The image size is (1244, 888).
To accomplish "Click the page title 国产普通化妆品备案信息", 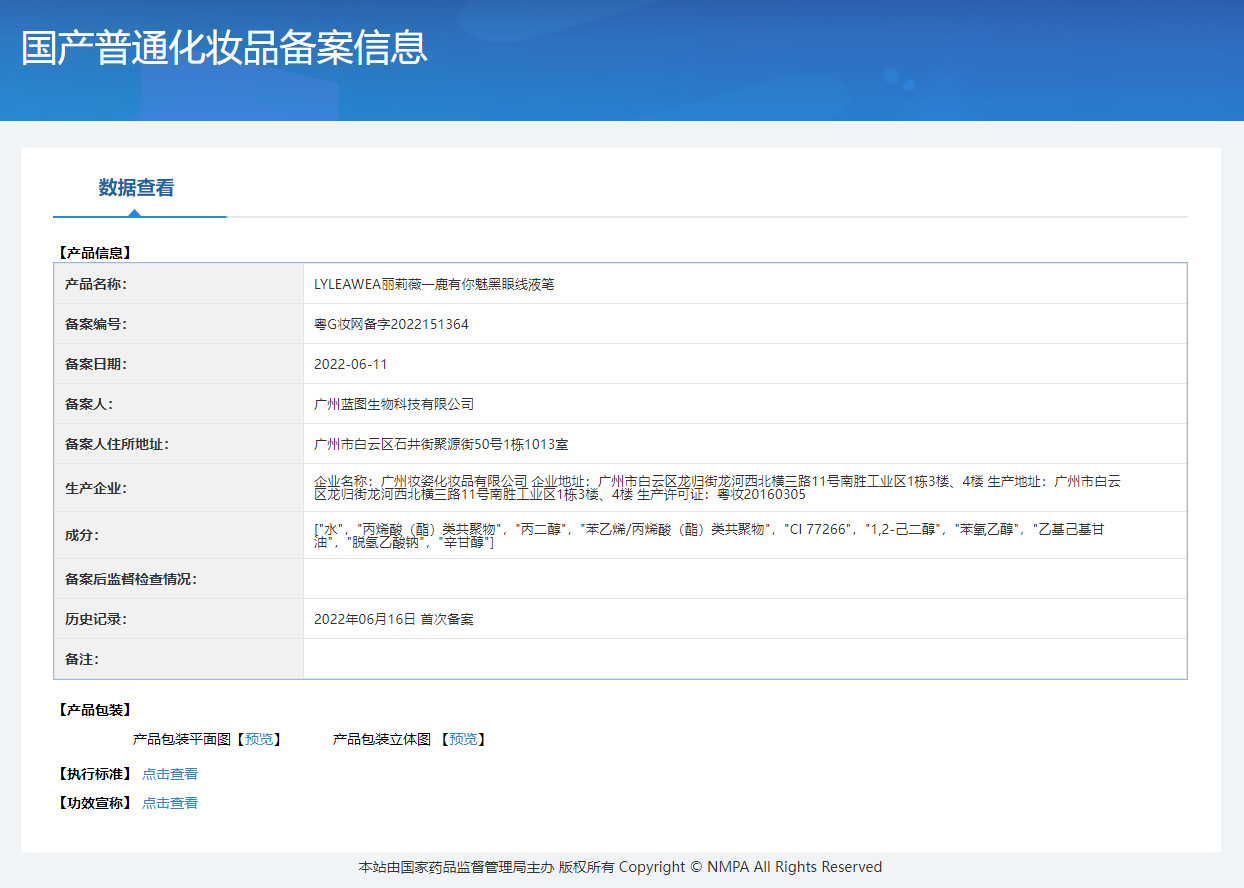I will (x=225, y=48).
